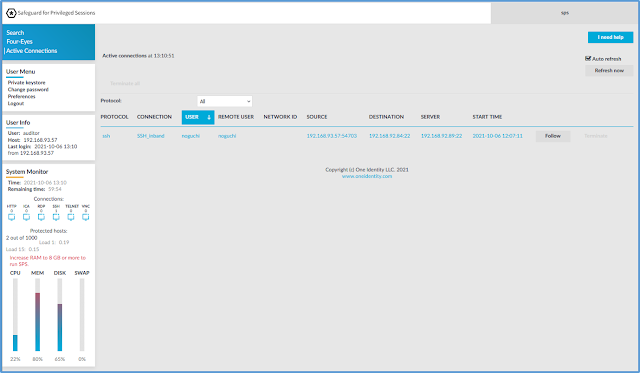The image size is (640, 373).
Task: Click the HTTP connections monitor icon
Action: coord(11,217)
